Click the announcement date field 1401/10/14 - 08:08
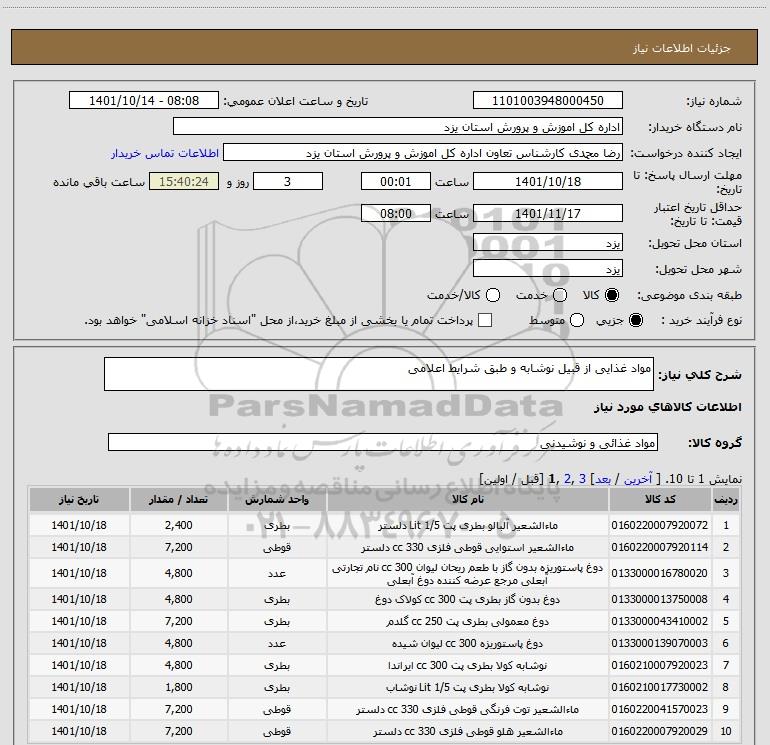770x745 pixels. tap(144, 100)
